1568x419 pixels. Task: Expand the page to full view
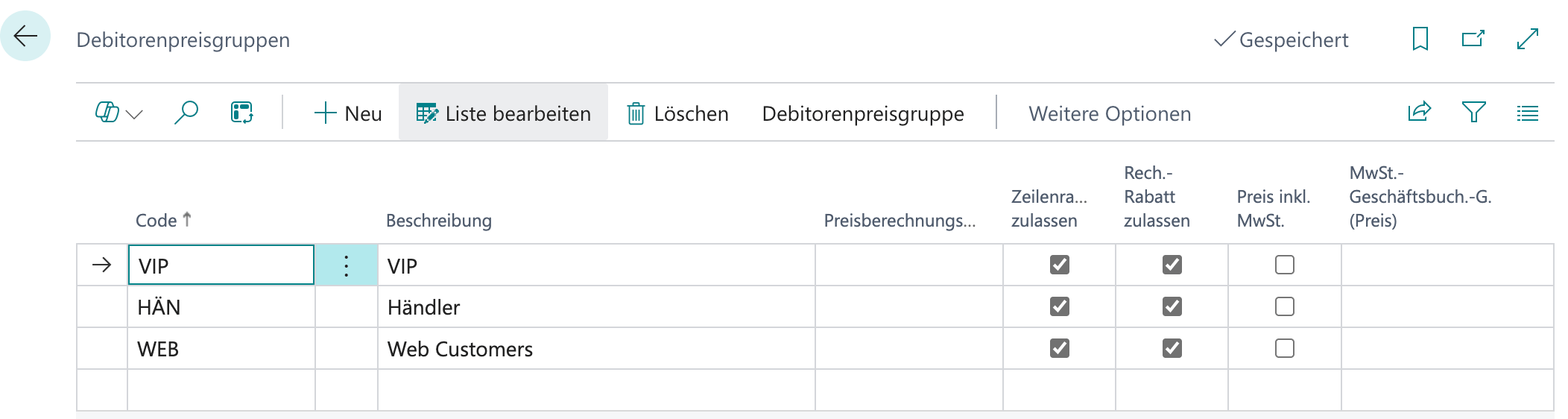pos(1528,39)
